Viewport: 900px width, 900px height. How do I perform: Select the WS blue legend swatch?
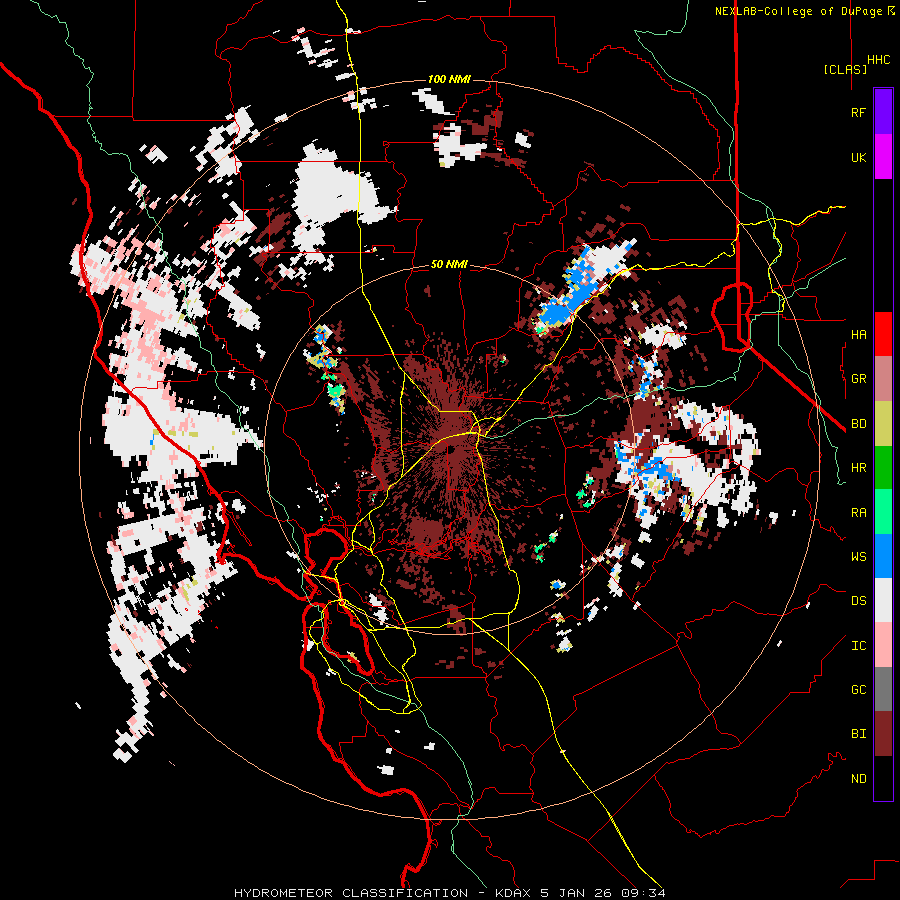[883, 556]
